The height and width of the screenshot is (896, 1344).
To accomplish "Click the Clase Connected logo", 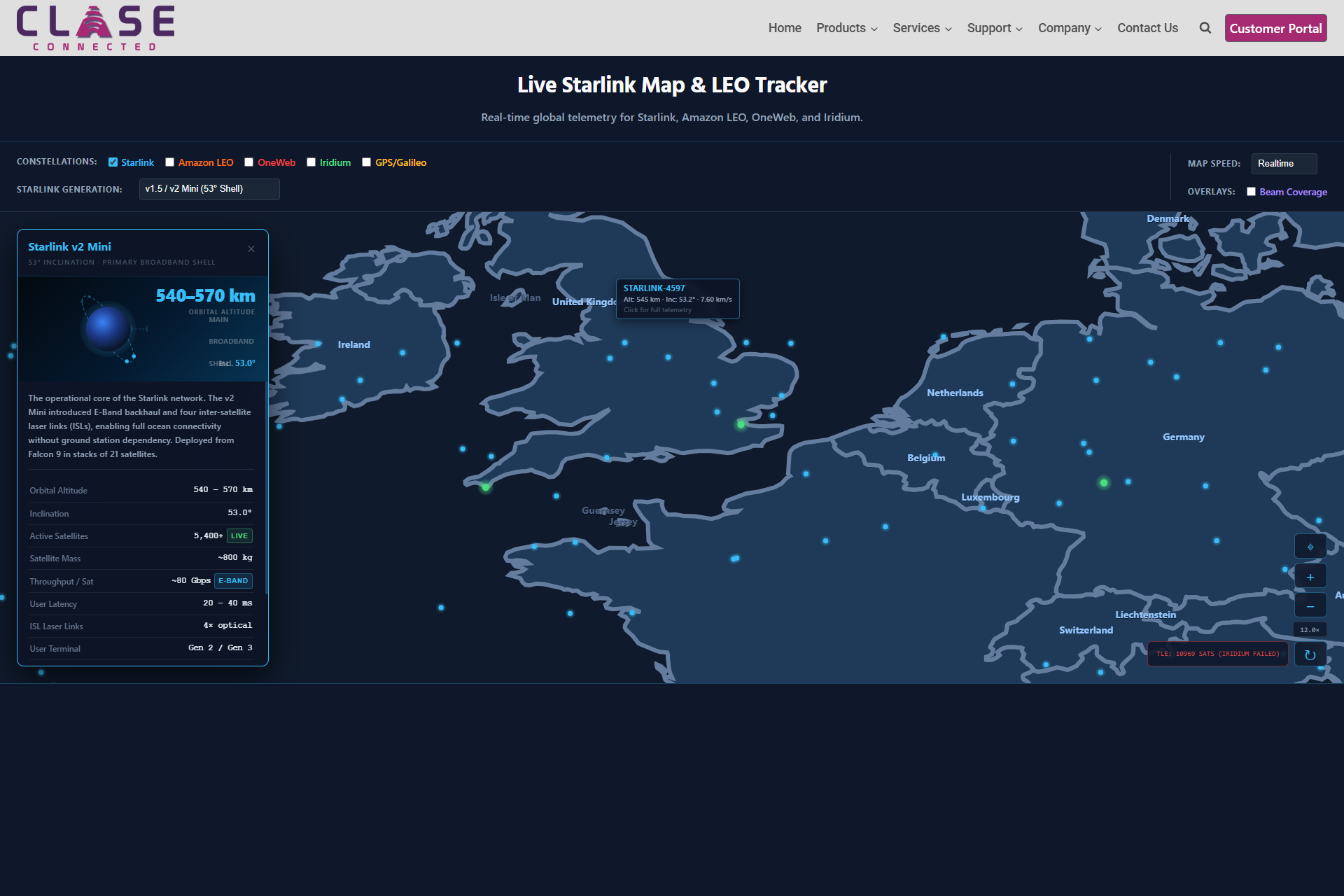I will [96, 28].
